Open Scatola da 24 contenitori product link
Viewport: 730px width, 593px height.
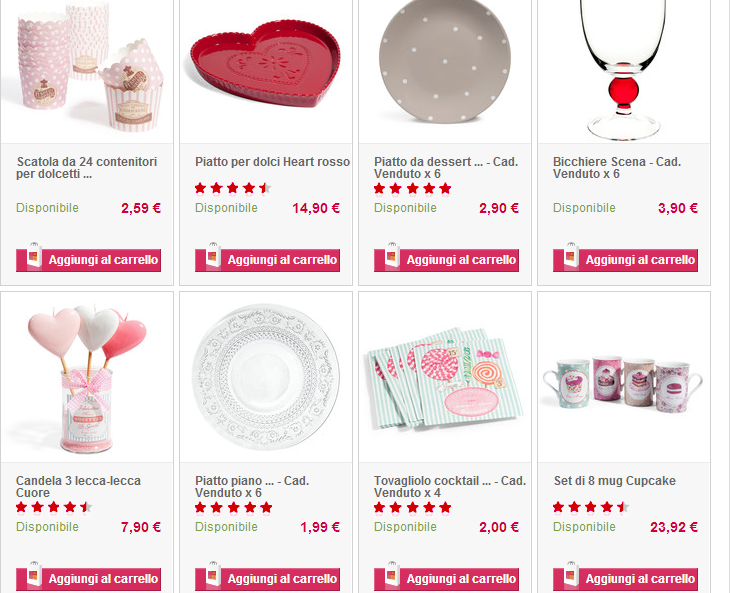click(87, 168)
